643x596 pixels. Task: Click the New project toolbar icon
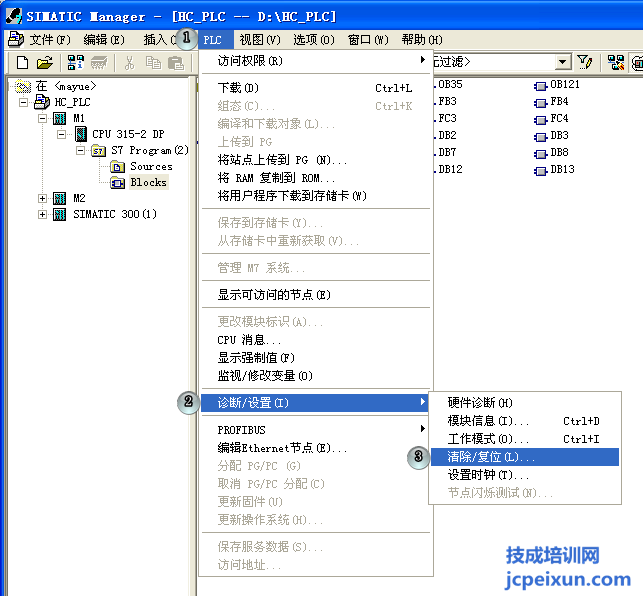pos(22,62)
